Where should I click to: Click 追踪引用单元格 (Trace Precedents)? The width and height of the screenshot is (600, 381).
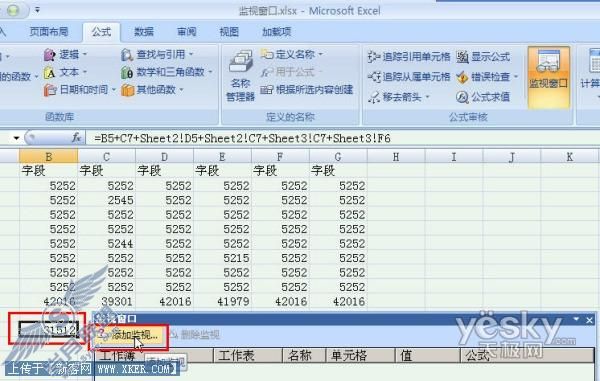[x=409, y=57]
